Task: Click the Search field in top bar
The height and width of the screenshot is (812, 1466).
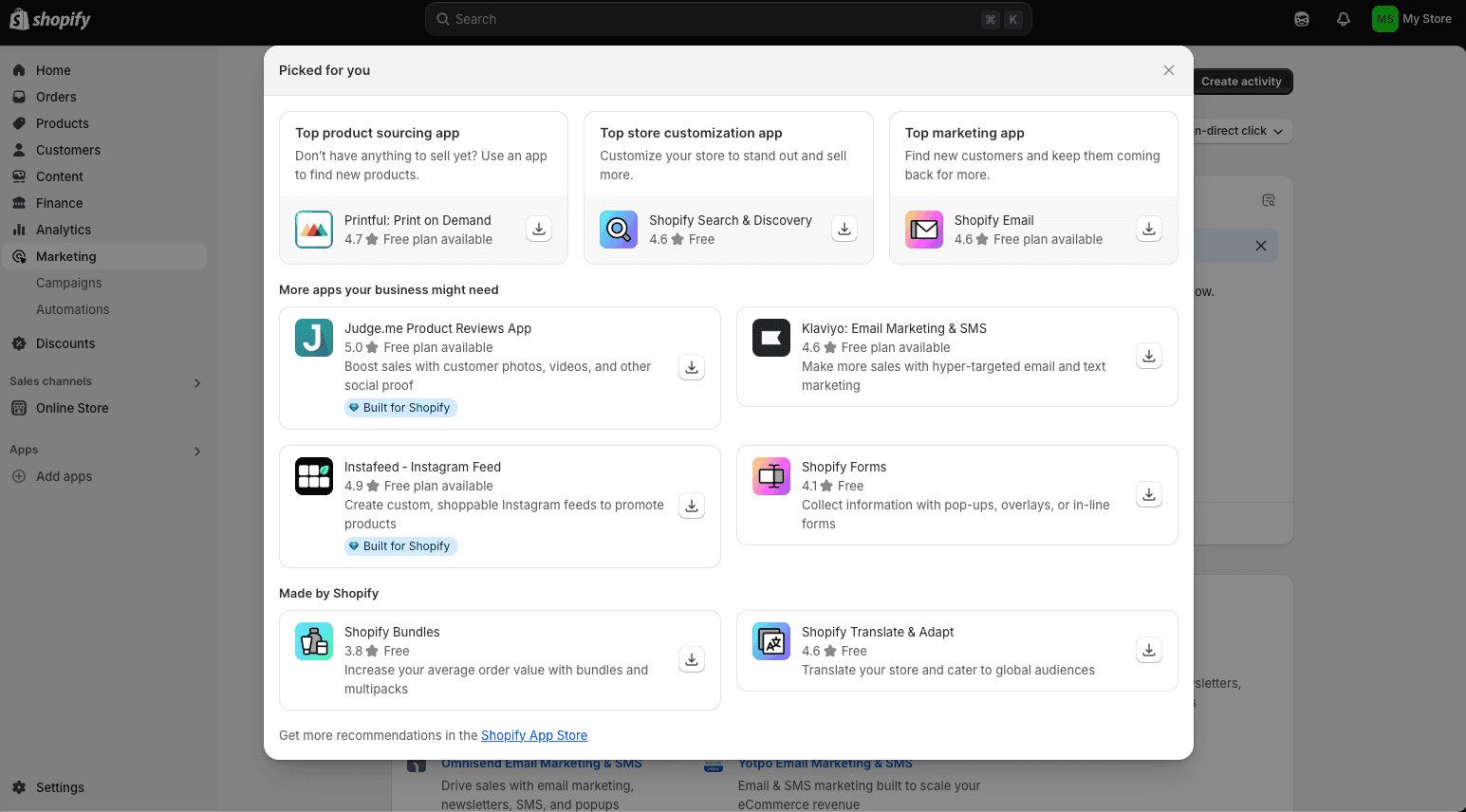Action: [x=729, y=19]
